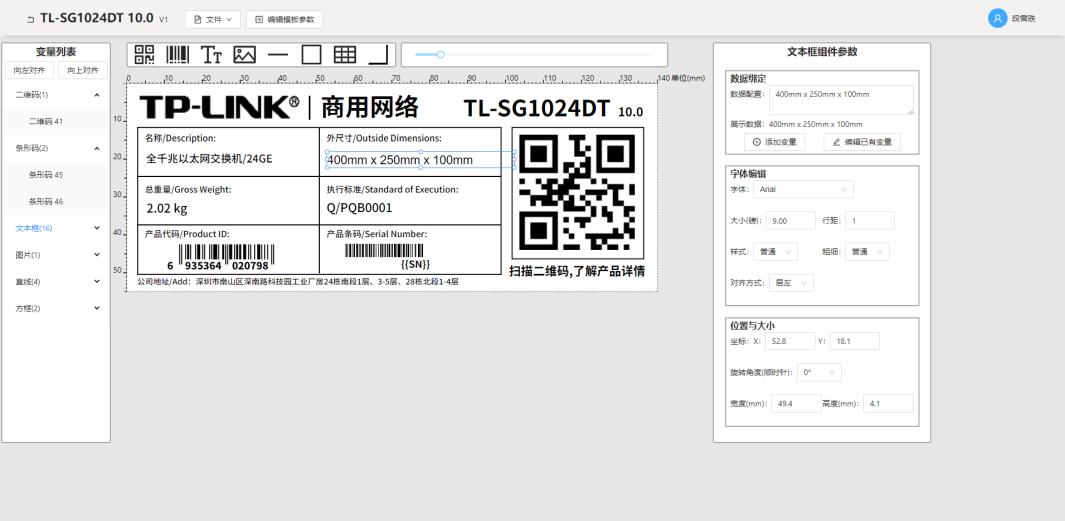Collapse the 条形码(2) group
This screenshot has width=1065, height=521.
[x=96, y=148]
